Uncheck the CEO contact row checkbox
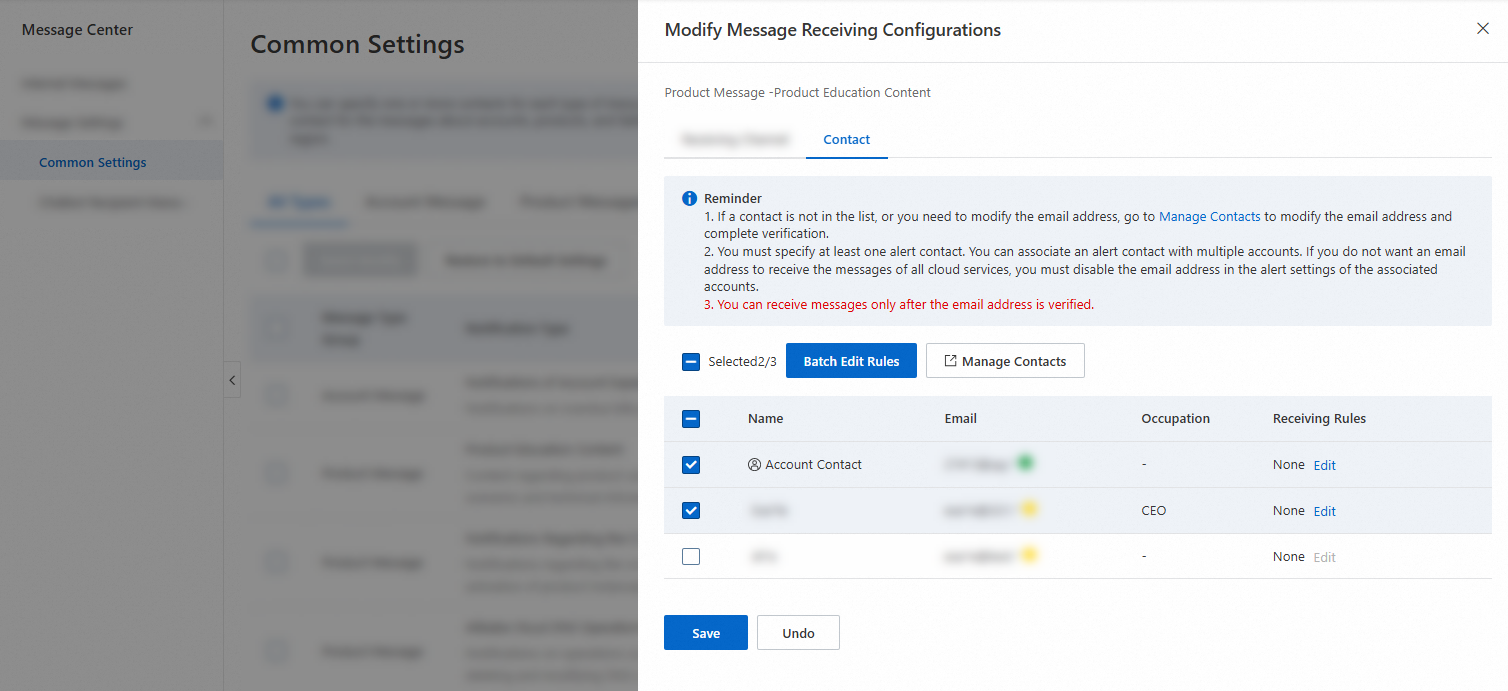The width and height of the screenshot is (1508, 691). pos(691,511)
